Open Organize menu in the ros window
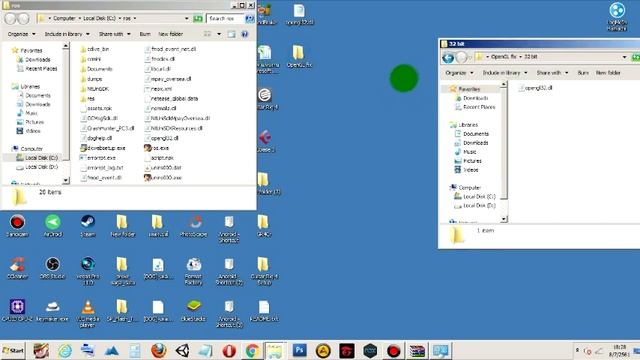This screenshot has width=640, height=360. click(21, 34)
